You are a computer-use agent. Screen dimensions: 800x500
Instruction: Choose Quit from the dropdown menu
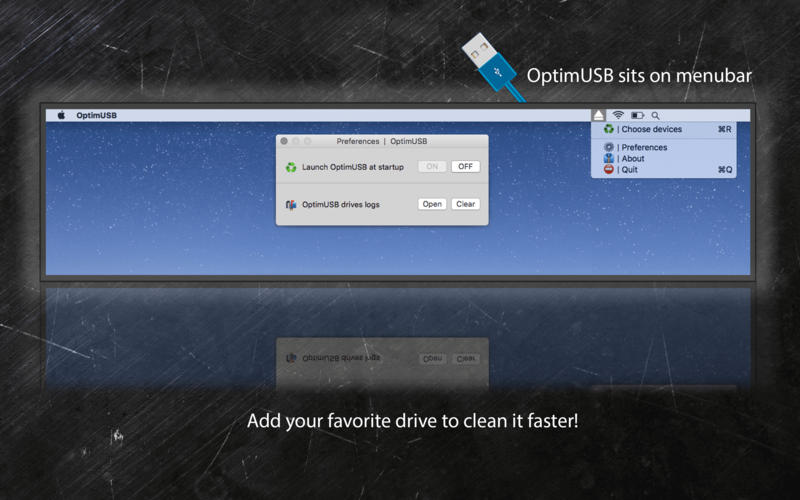pos(663,169)
